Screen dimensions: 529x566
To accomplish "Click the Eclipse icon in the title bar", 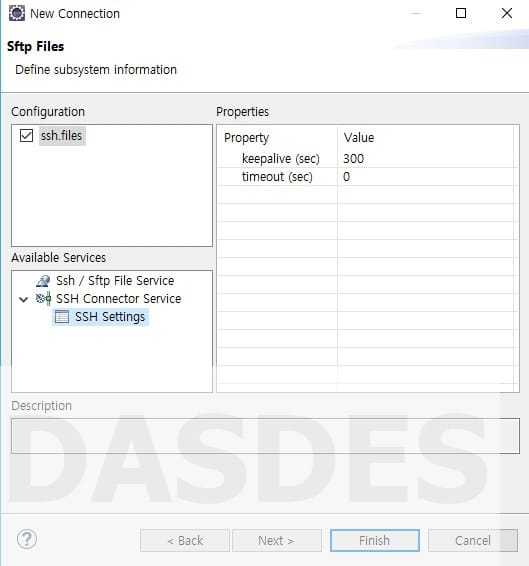I will pos(17,13).
